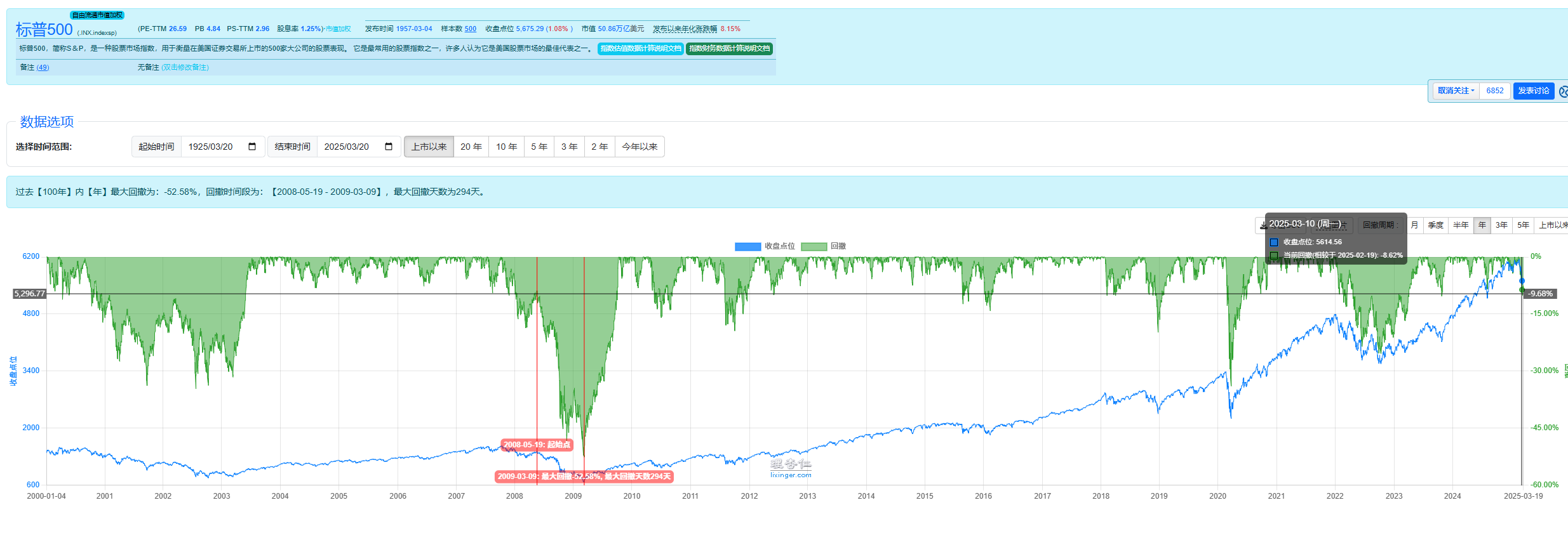The width and height of the screenshot is (1568, 533).
Task: Click the lixinger.com watermark link
Action: [791, 475]
